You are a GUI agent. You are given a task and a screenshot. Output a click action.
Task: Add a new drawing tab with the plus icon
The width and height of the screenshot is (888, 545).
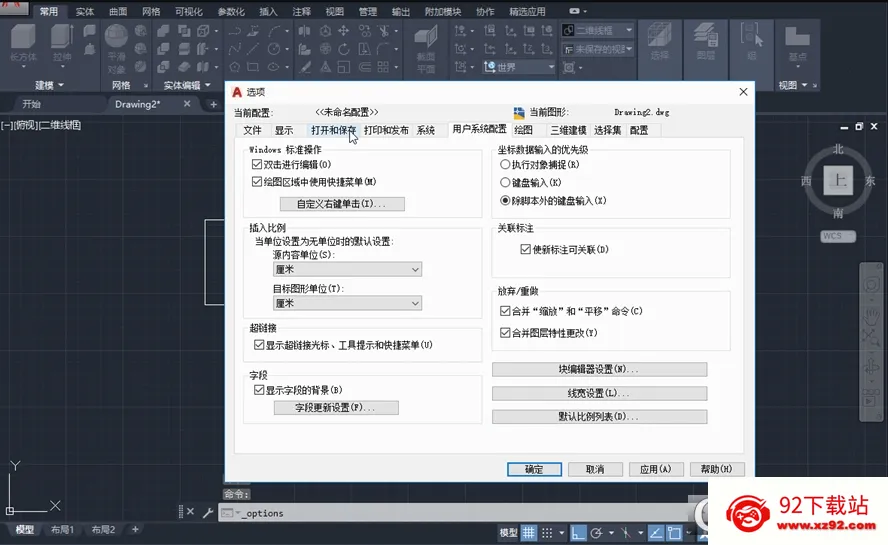(x=214, y=104)
